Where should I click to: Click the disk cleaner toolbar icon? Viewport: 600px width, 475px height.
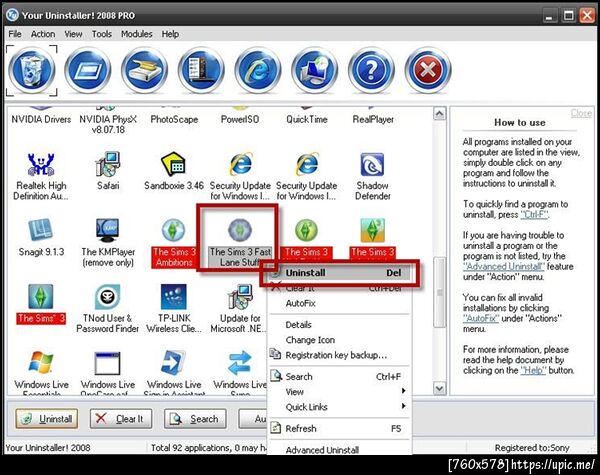145,70
